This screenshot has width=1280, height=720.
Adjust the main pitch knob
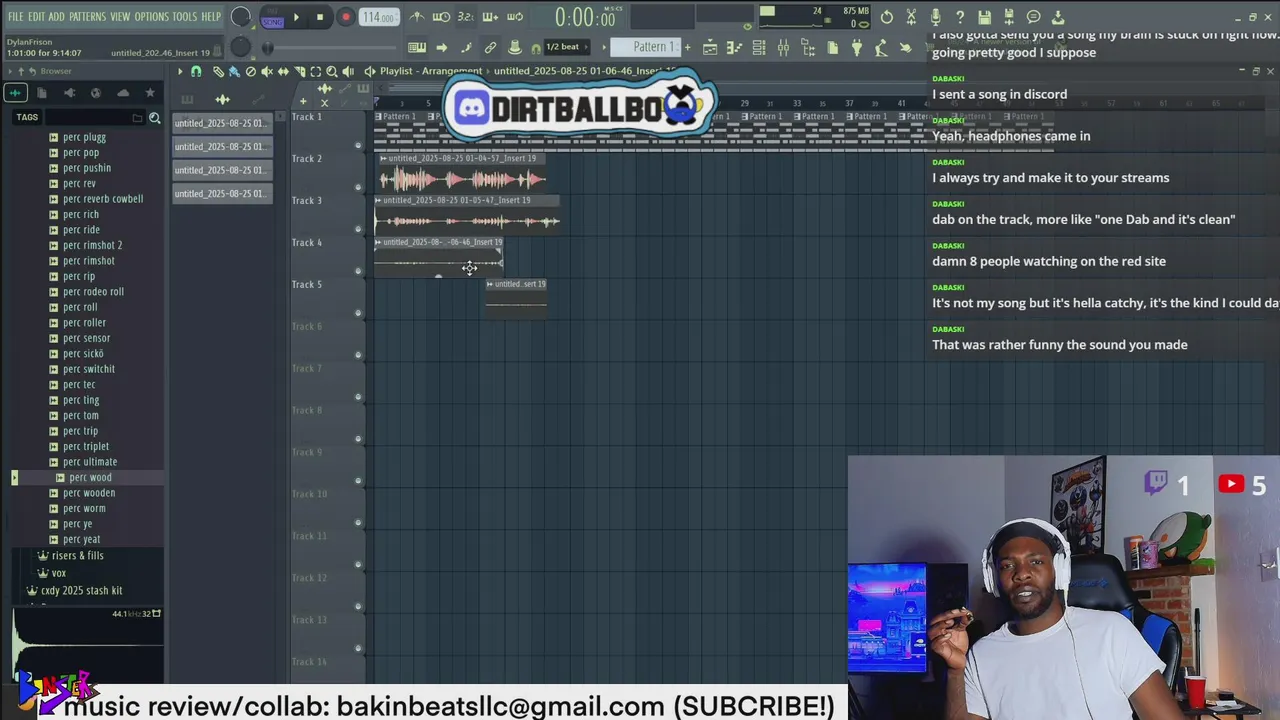tap(241, 47)
